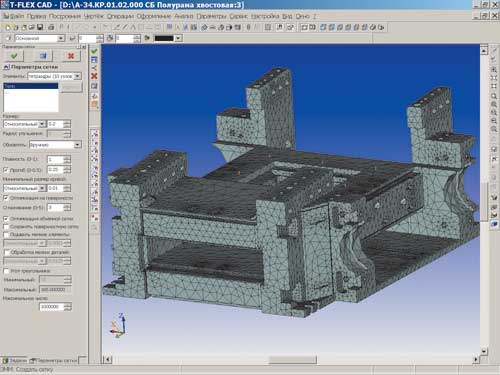Click the viewport's vertical scrollbar up arrow
The width and height of the screenshot is (500, 375).
484,50
